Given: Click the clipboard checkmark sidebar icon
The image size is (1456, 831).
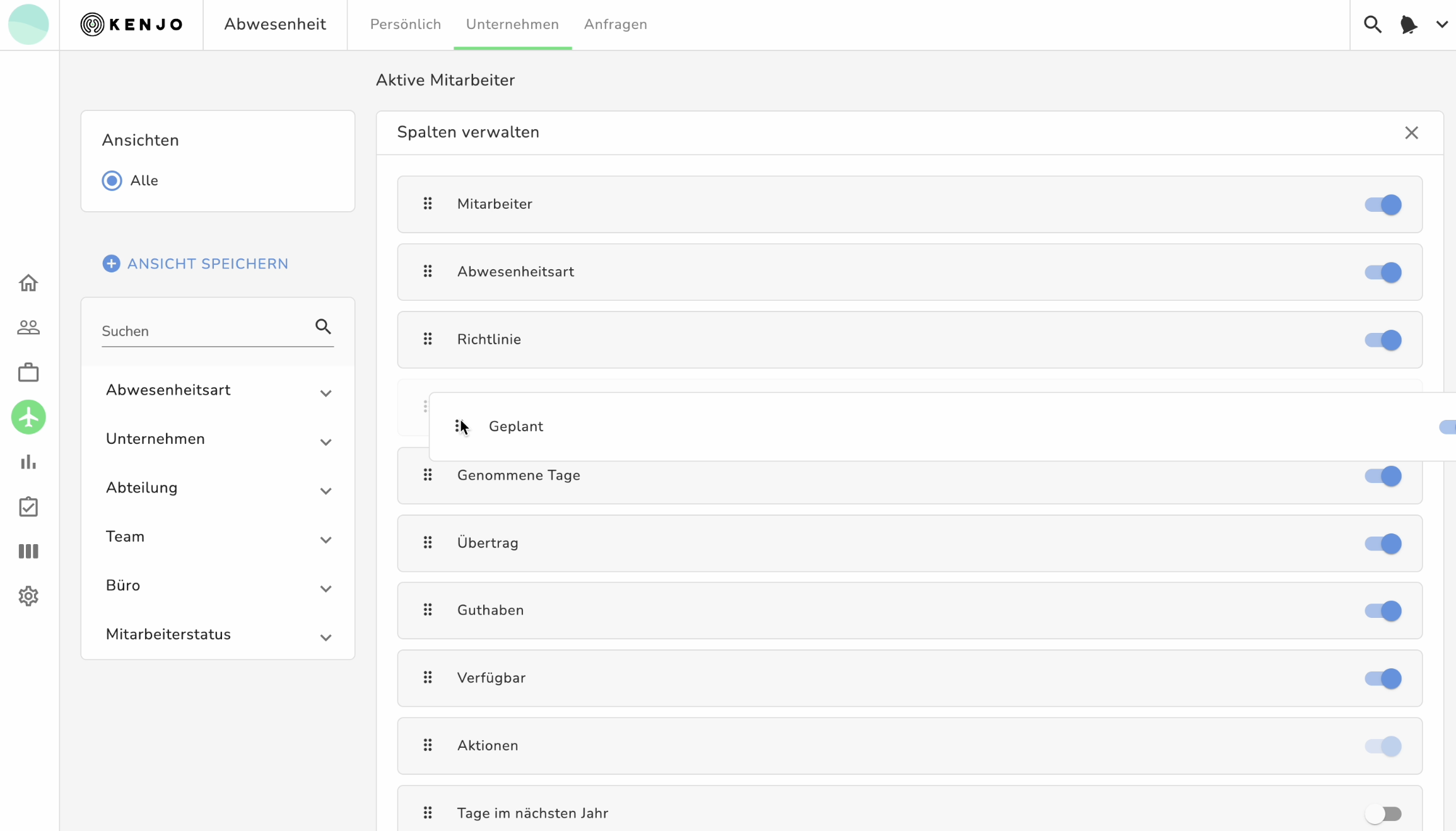Looking at the screenshot, I should [28, 507].
